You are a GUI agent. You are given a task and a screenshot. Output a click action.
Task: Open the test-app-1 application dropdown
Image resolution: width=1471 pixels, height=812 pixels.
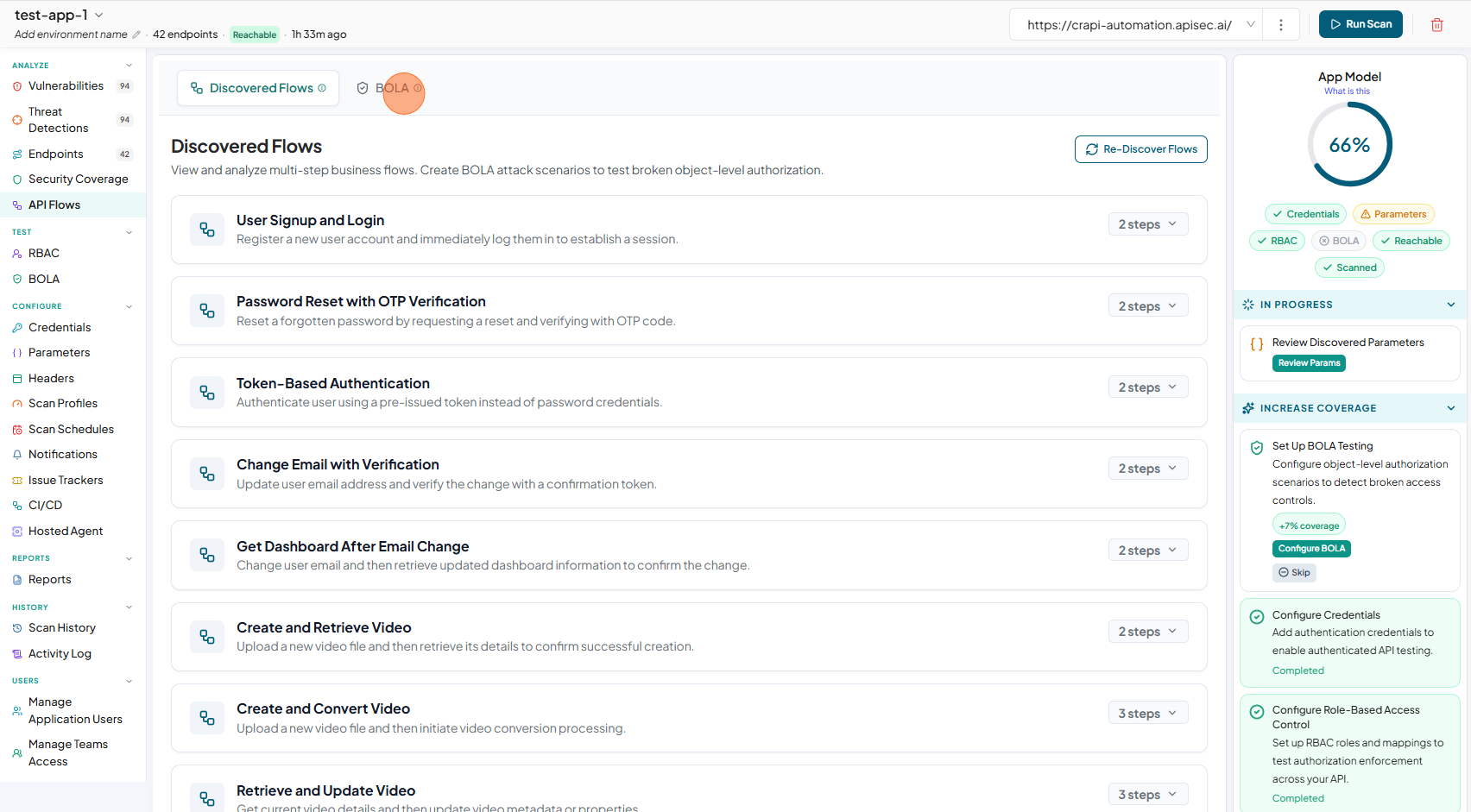point(60,15)
